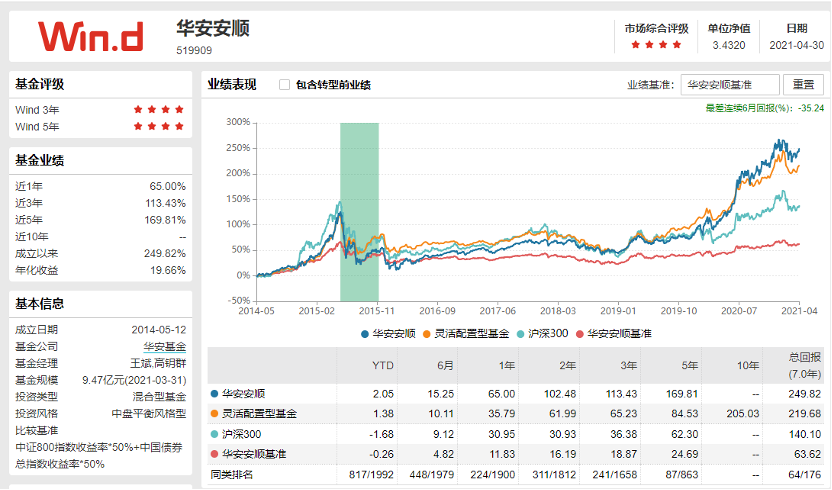Select the 6月 column header
This screenshot has height=490, width=832.
click(445, 365)
